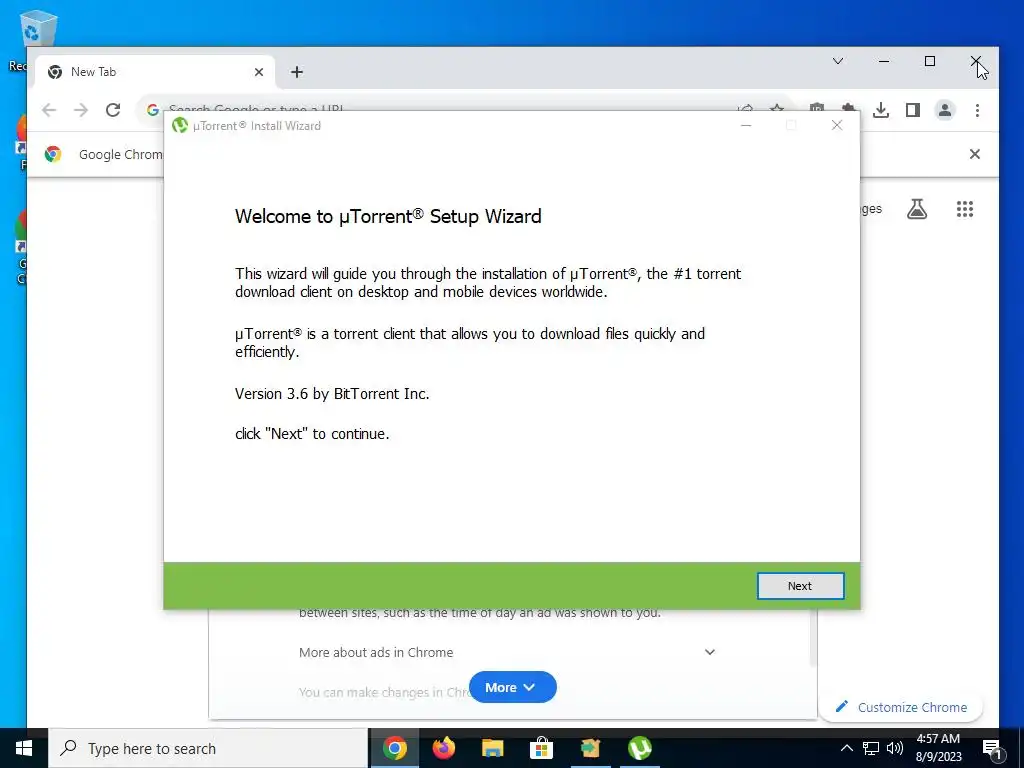The image size is (1024, 768).
Task: Open Chrome from the taskbar
Action: click(394, 748)
